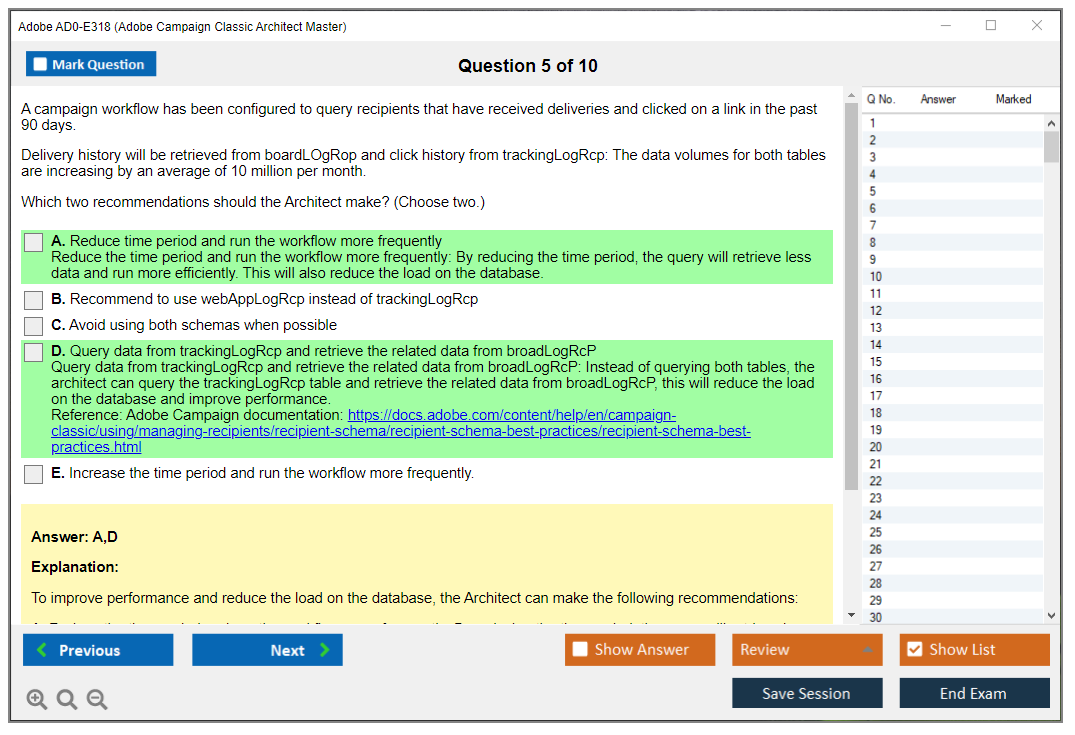Go to the Next question
Screen dimensions: 1075x735
(x=267, y=650)
